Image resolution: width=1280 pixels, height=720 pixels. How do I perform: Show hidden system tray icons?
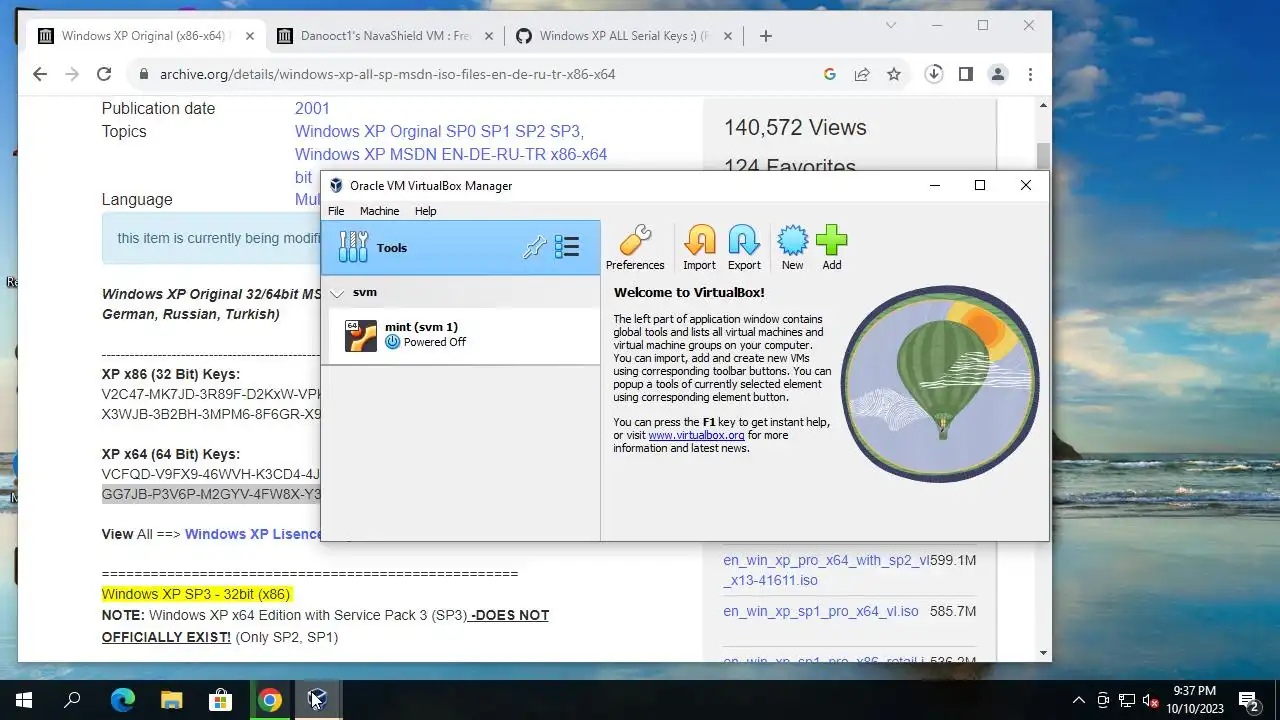point(1078,700)
